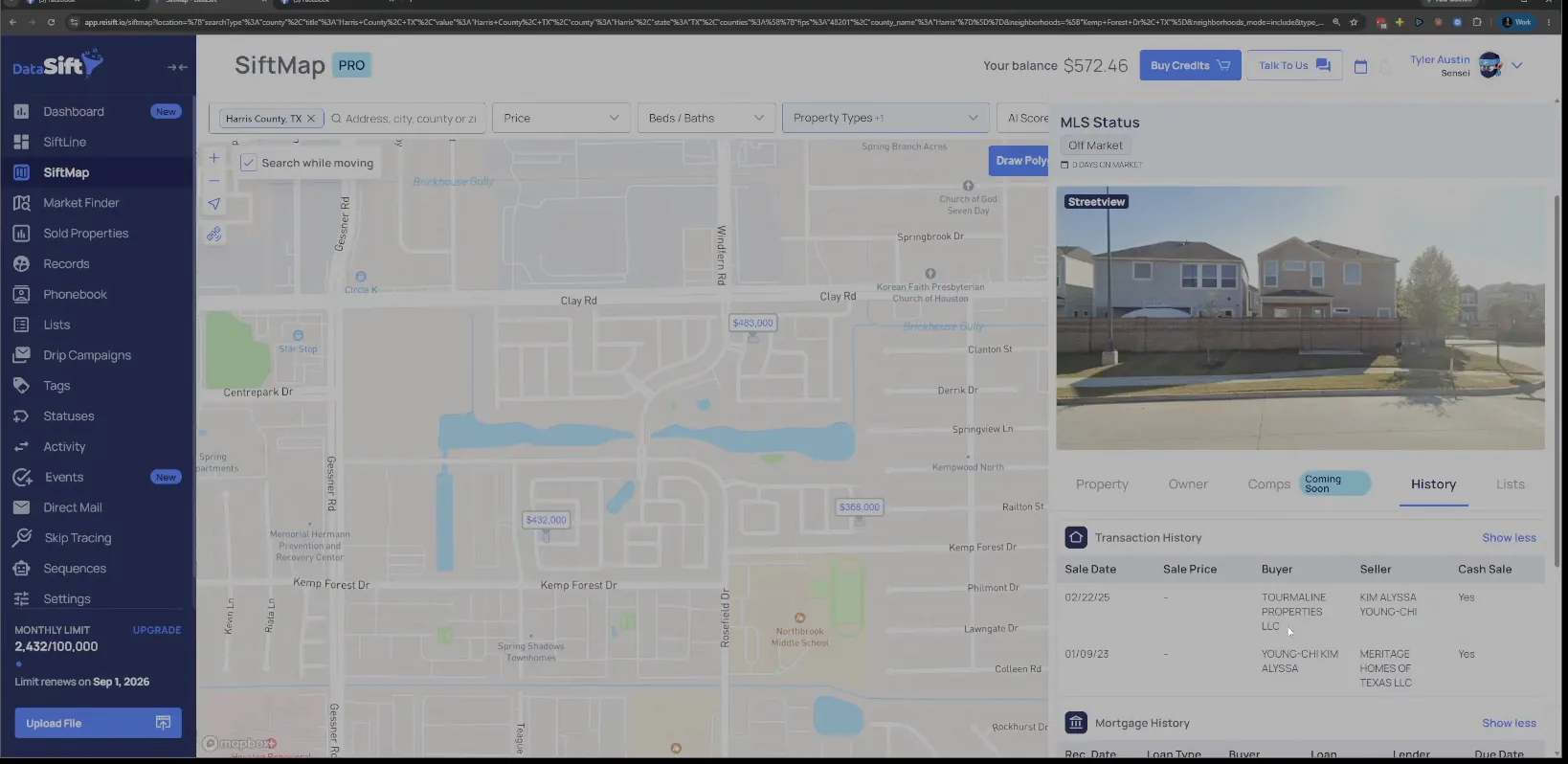Open Skip Tracing

(x=78, y=538)
